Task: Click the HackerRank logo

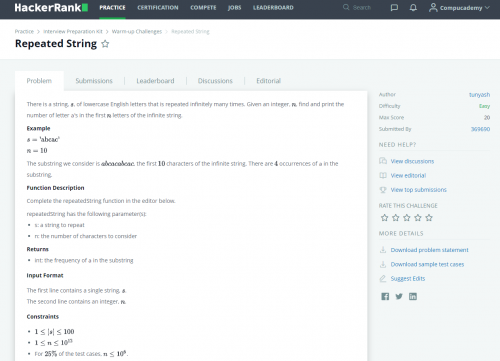Action: pos(51,7)
